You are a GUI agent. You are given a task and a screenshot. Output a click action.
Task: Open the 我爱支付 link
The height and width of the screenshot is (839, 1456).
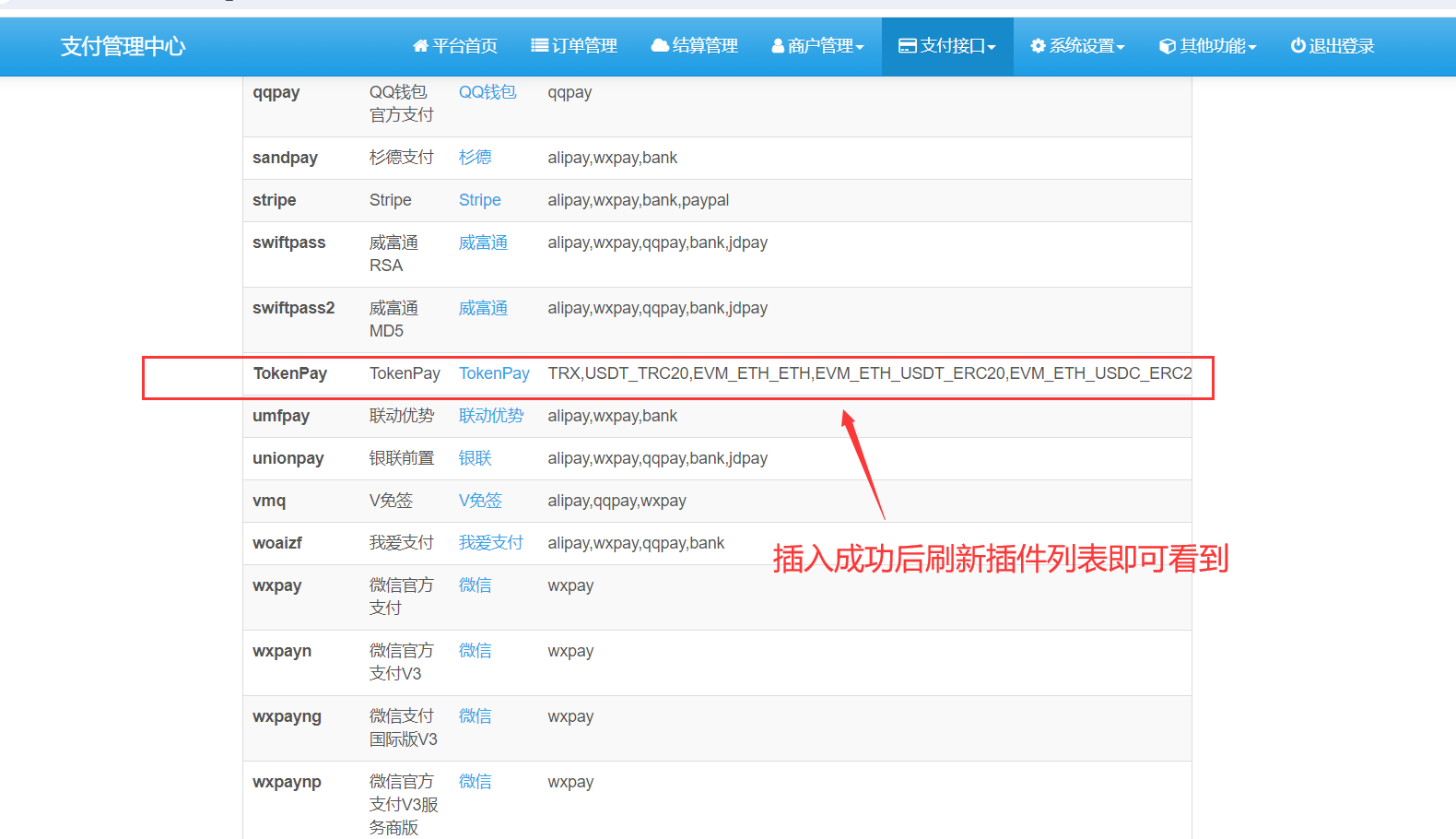click(491, 543)
